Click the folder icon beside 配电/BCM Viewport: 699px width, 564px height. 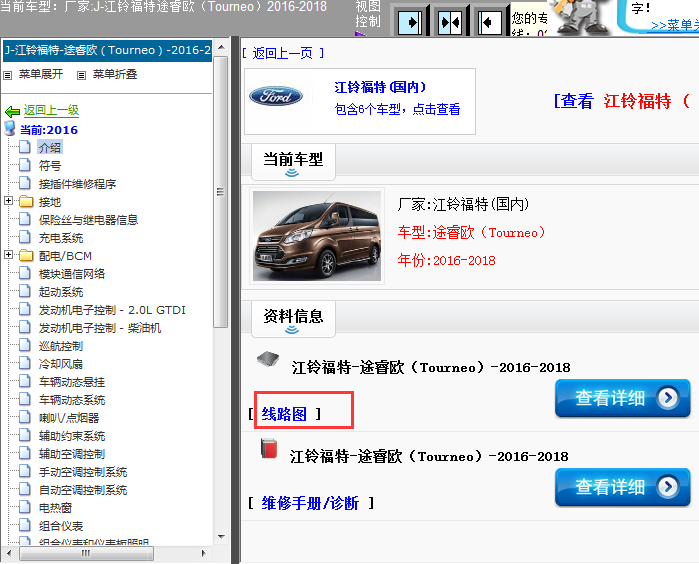coord(26,255)
